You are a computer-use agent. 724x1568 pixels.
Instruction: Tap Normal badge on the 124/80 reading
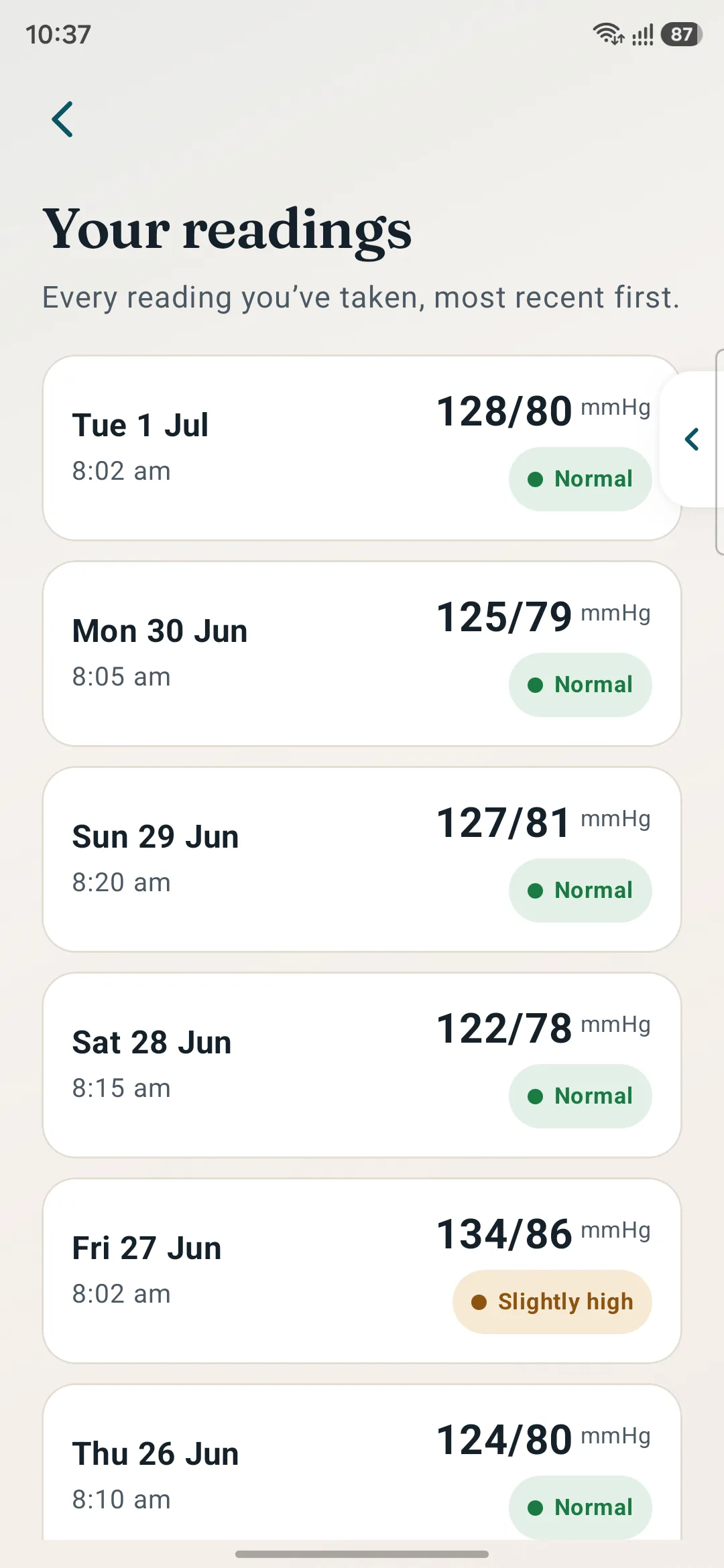(581, 1508)
